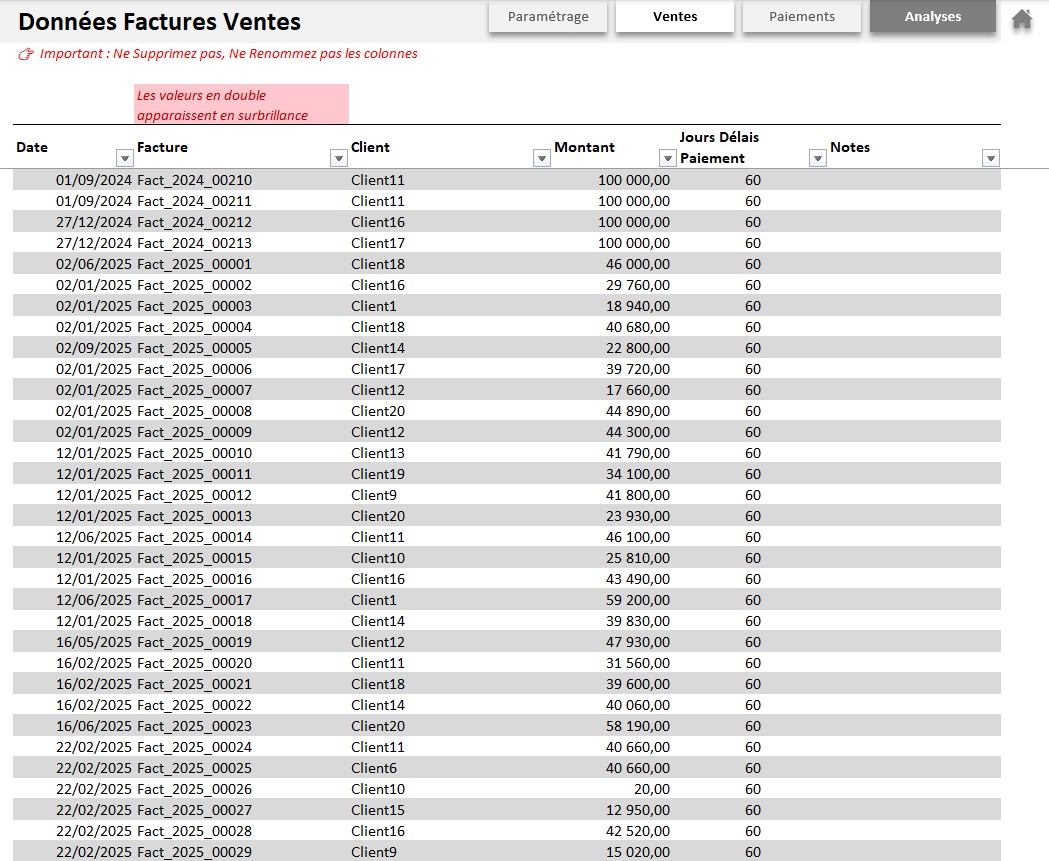Open the Paiements tab
1049x861 pixels.
tap(801, 17)
